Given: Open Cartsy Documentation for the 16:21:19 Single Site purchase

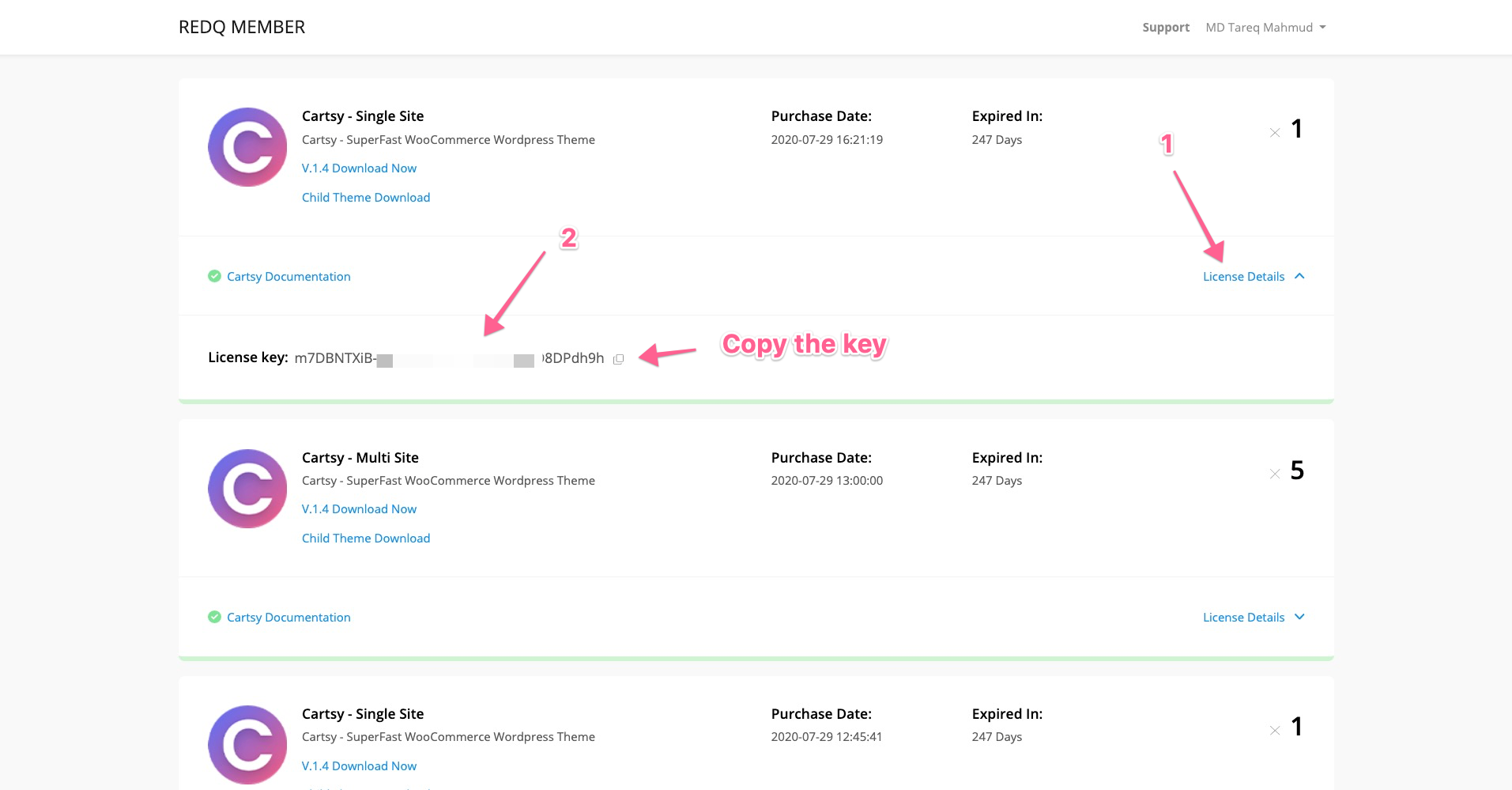Looking at the screenshot, I should coord(288,276).
